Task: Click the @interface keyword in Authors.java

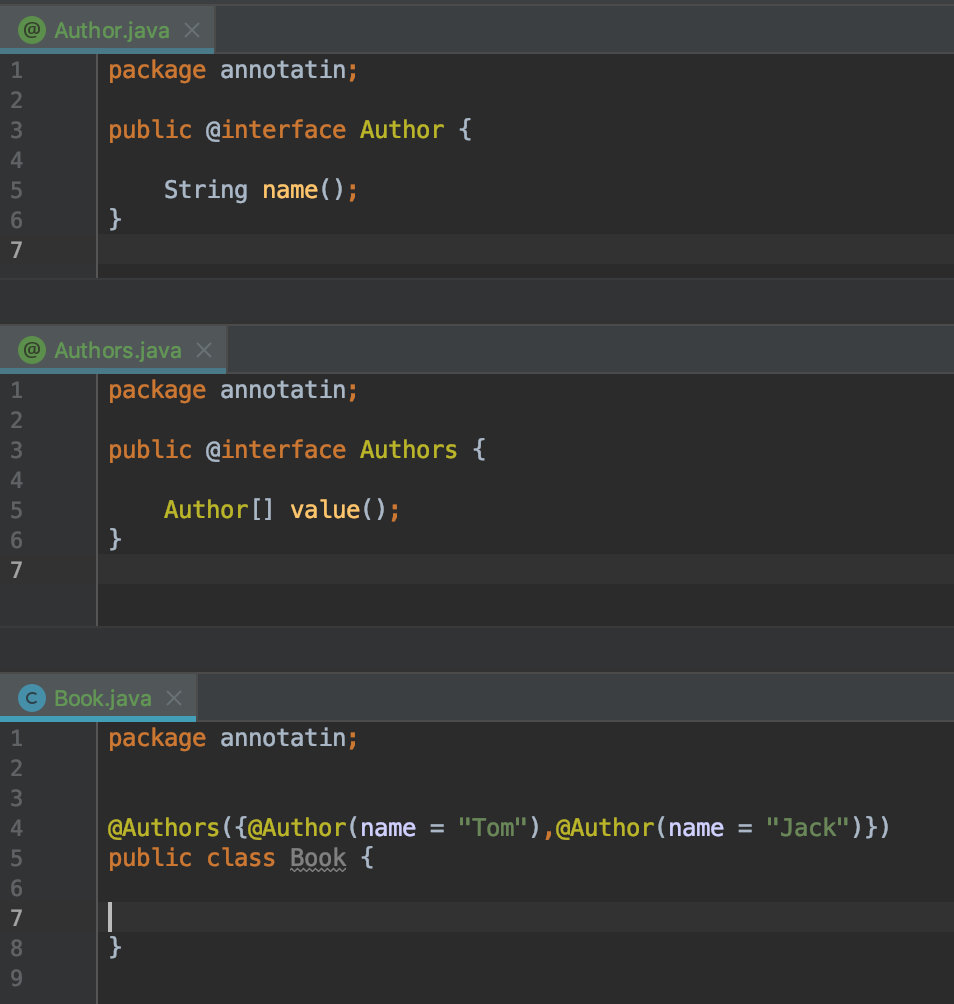Action: [277, 449]
